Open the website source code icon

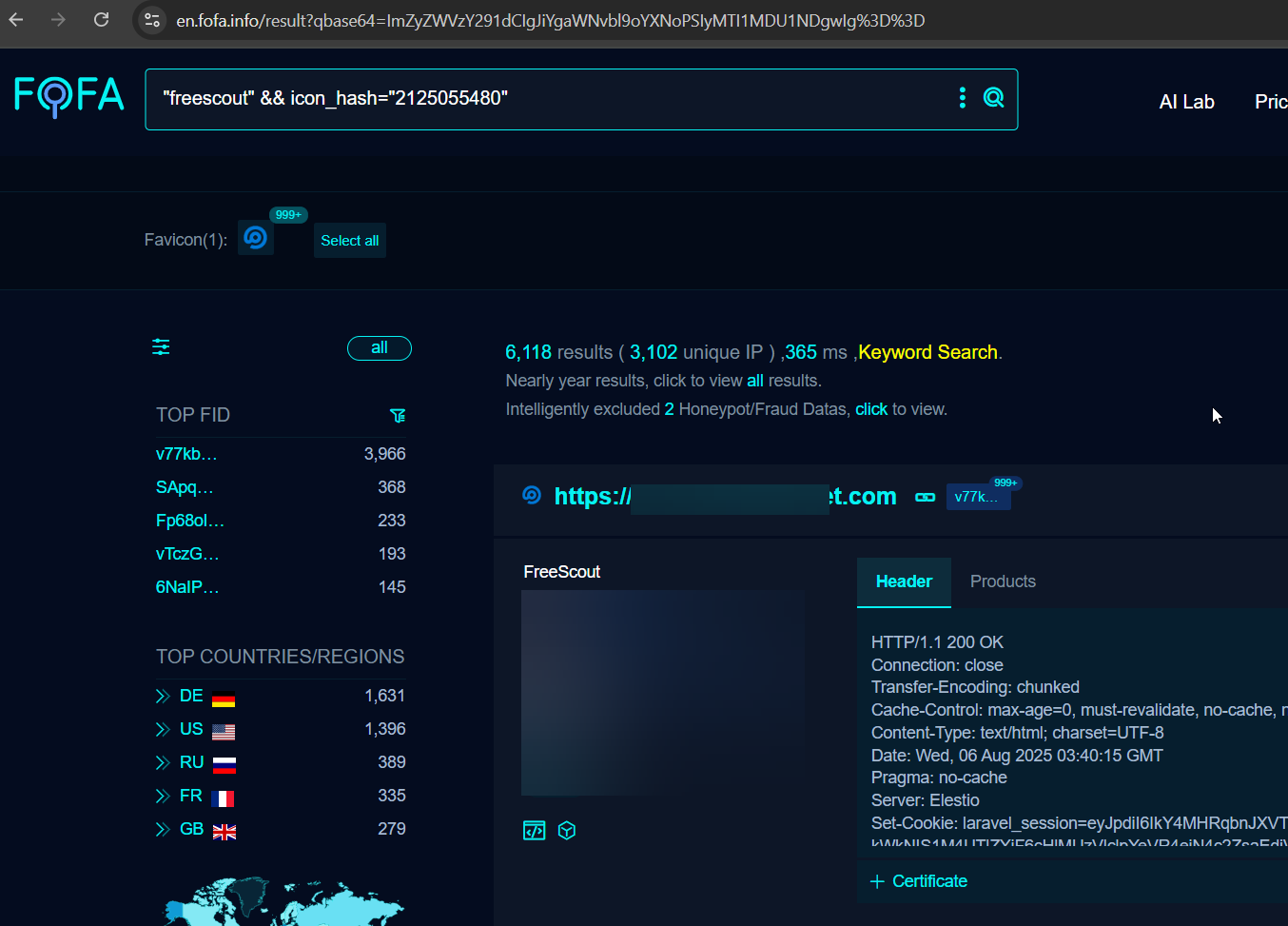[x=535, y=831]
